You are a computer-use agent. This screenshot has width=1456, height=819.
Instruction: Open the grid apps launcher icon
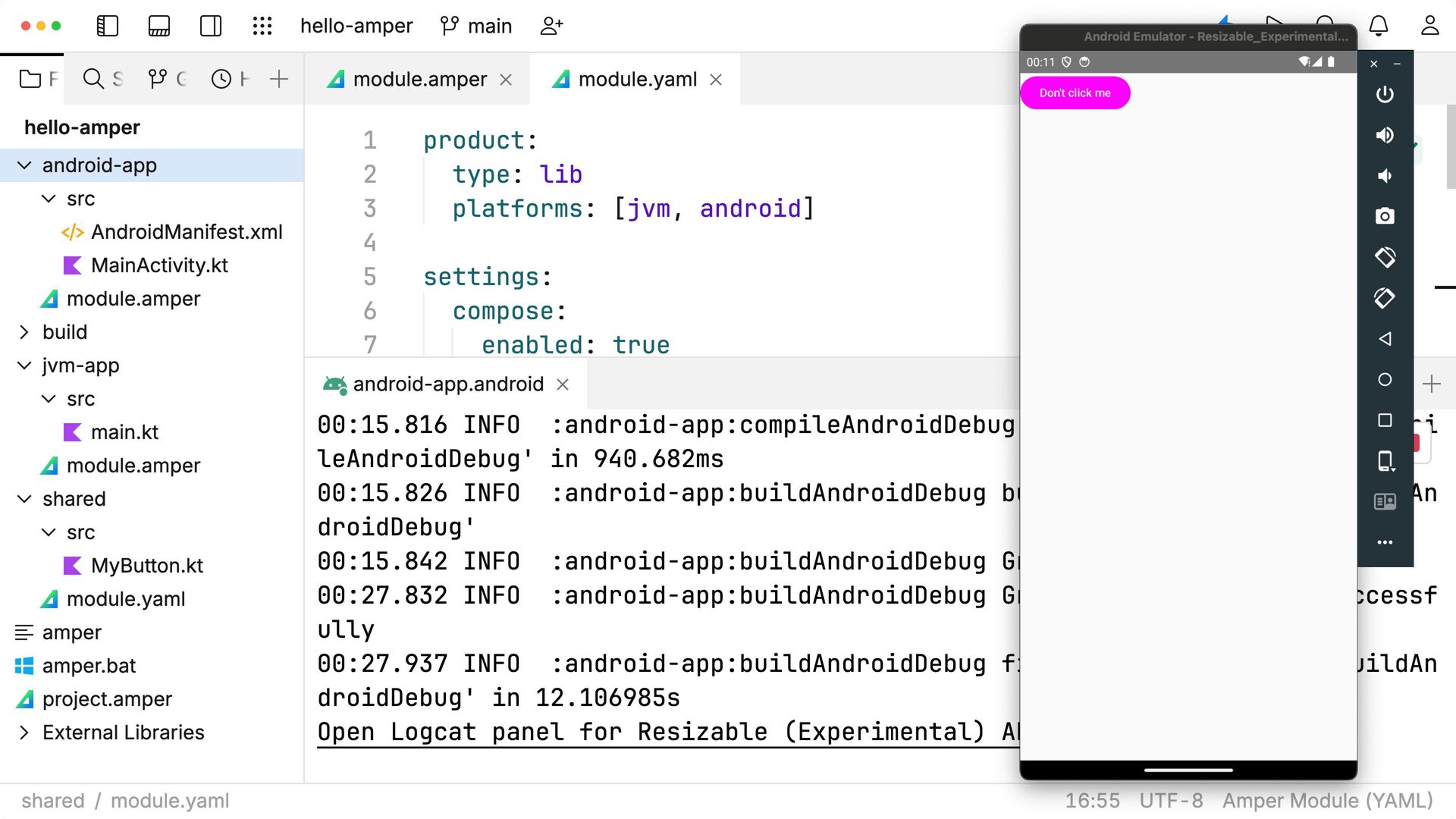(262, 26)
